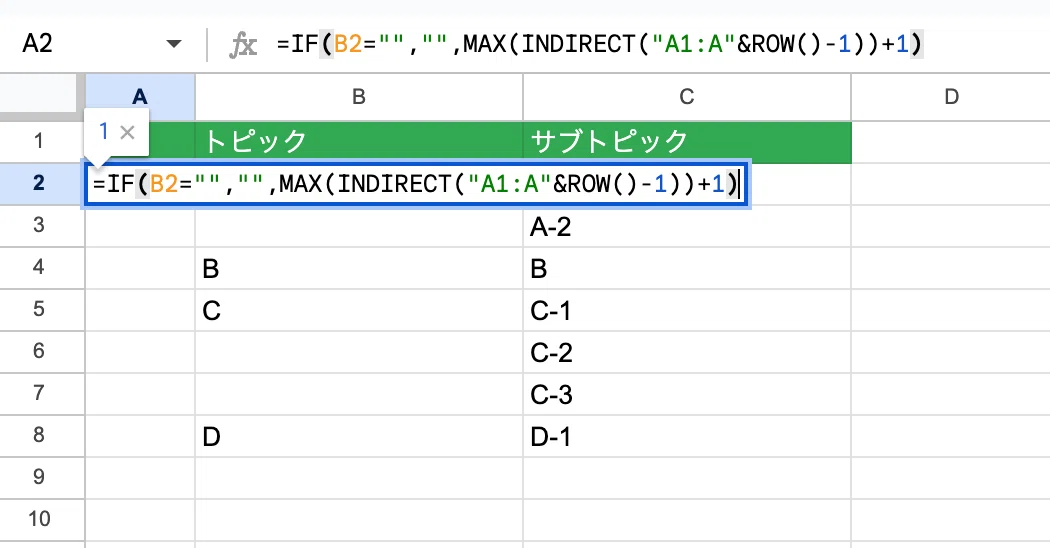Screen dimensions: 1050x548
Task: Click the サブトピック header cell
Action: 687,142
